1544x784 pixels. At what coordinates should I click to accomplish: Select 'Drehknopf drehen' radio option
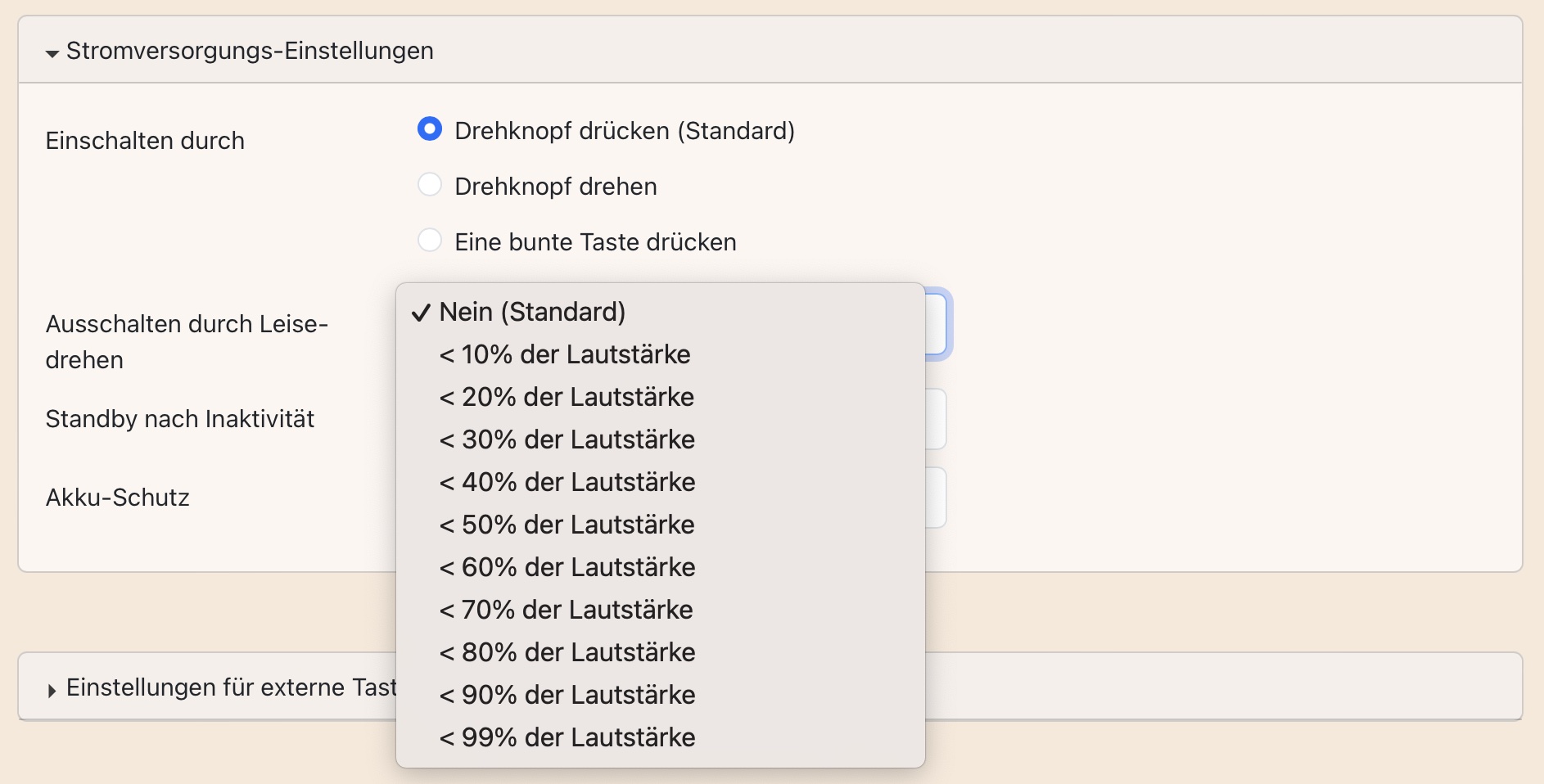click(430, 185)
